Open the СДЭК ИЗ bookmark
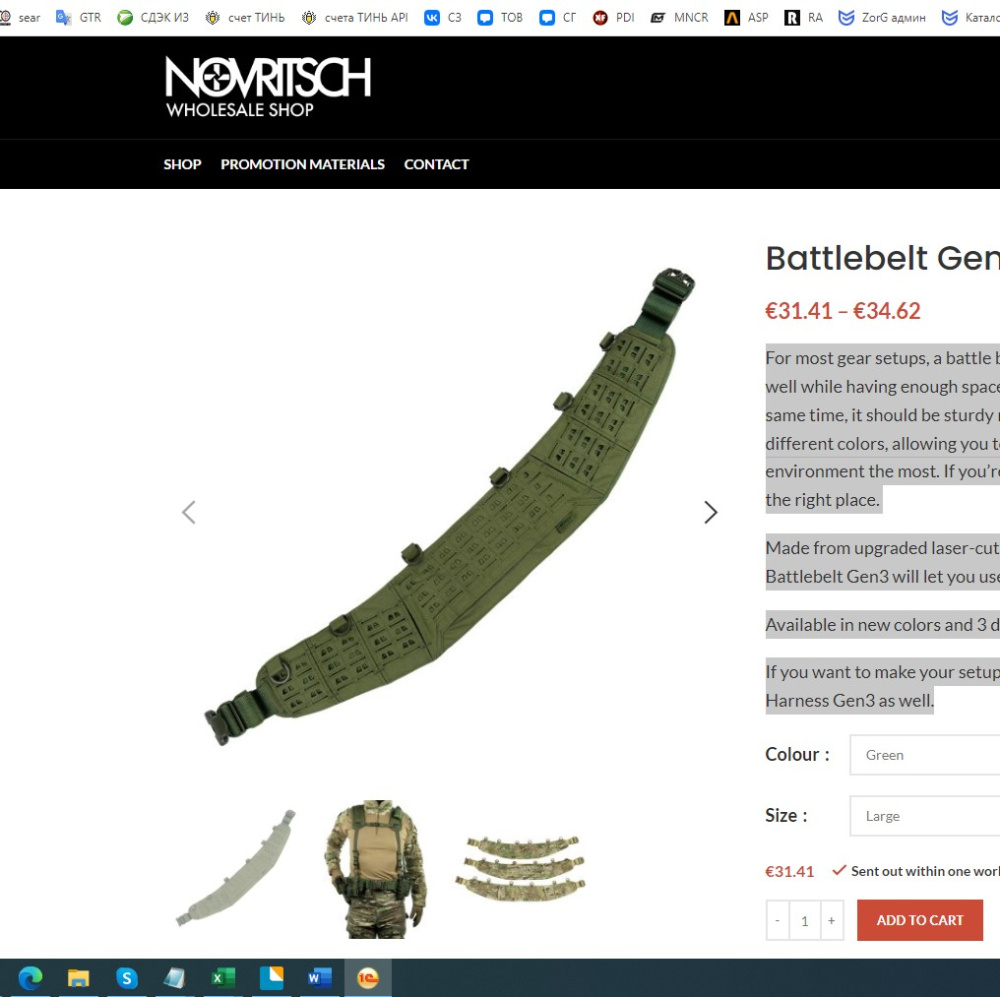 (x=153, y=17)
